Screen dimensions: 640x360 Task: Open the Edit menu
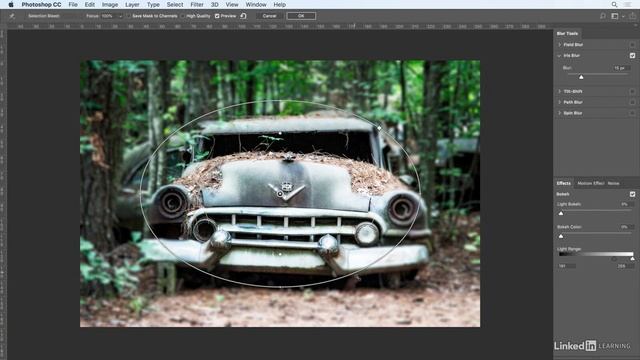point(90,4)
